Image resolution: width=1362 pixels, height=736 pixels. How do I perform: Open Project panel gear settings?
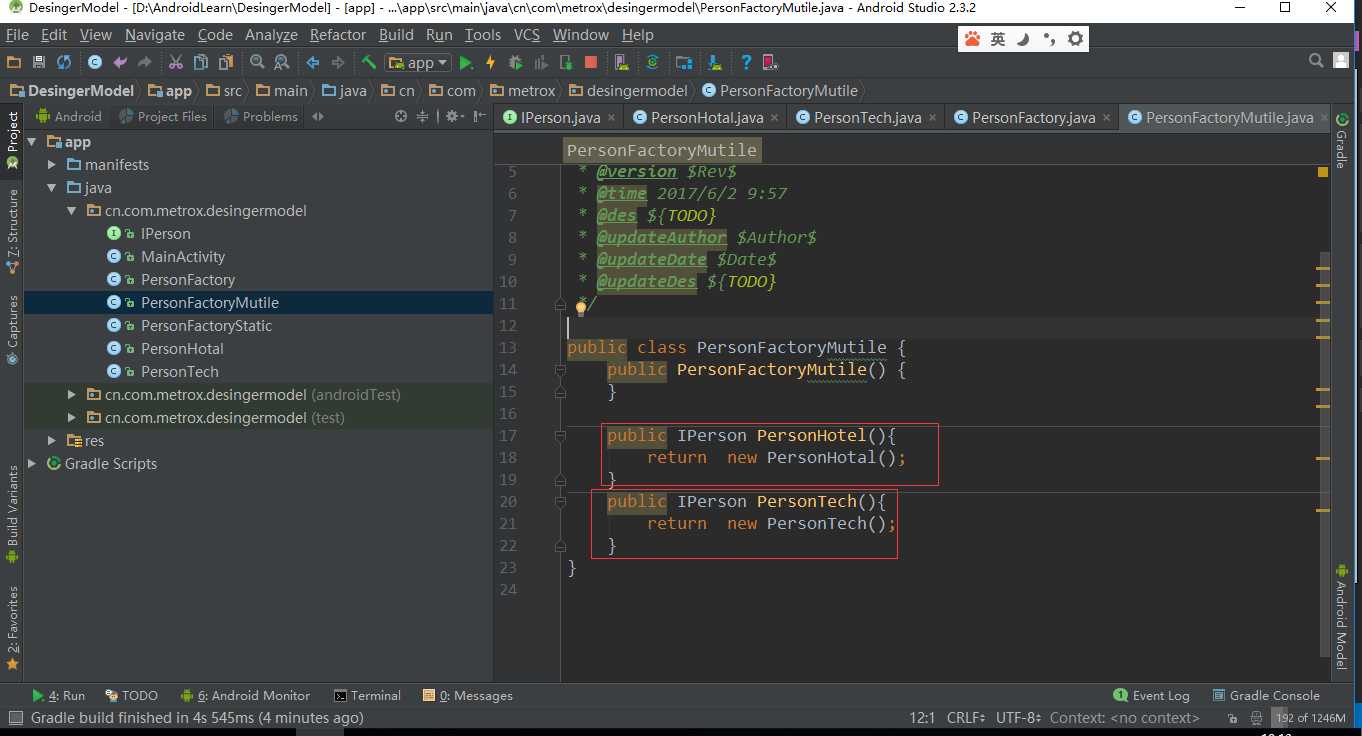453,116
